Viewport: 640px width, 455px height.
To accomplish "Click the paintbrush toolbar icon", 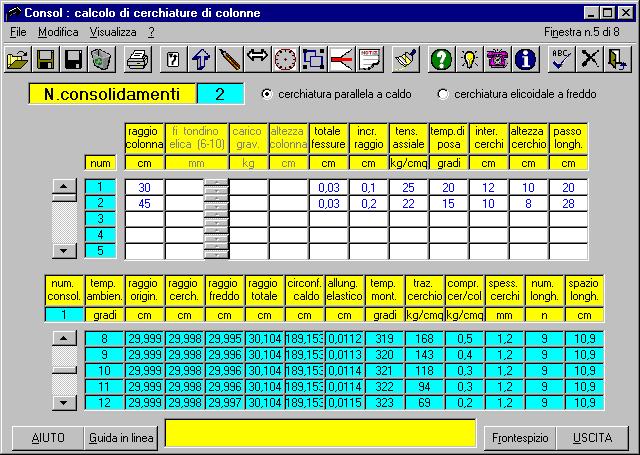I will (405, 60).
